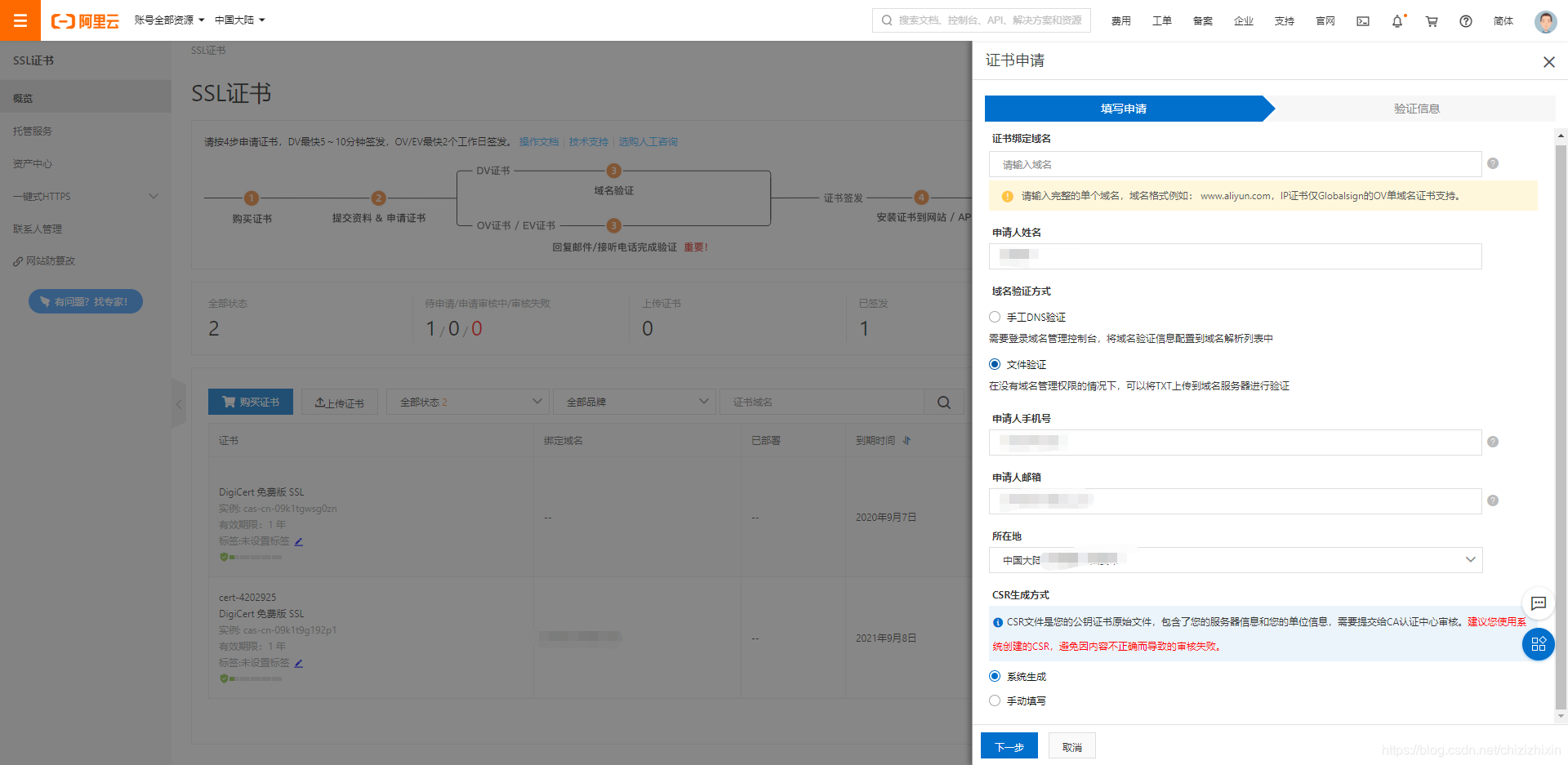Click search icon beside 证书域名 field

(944, 403)
